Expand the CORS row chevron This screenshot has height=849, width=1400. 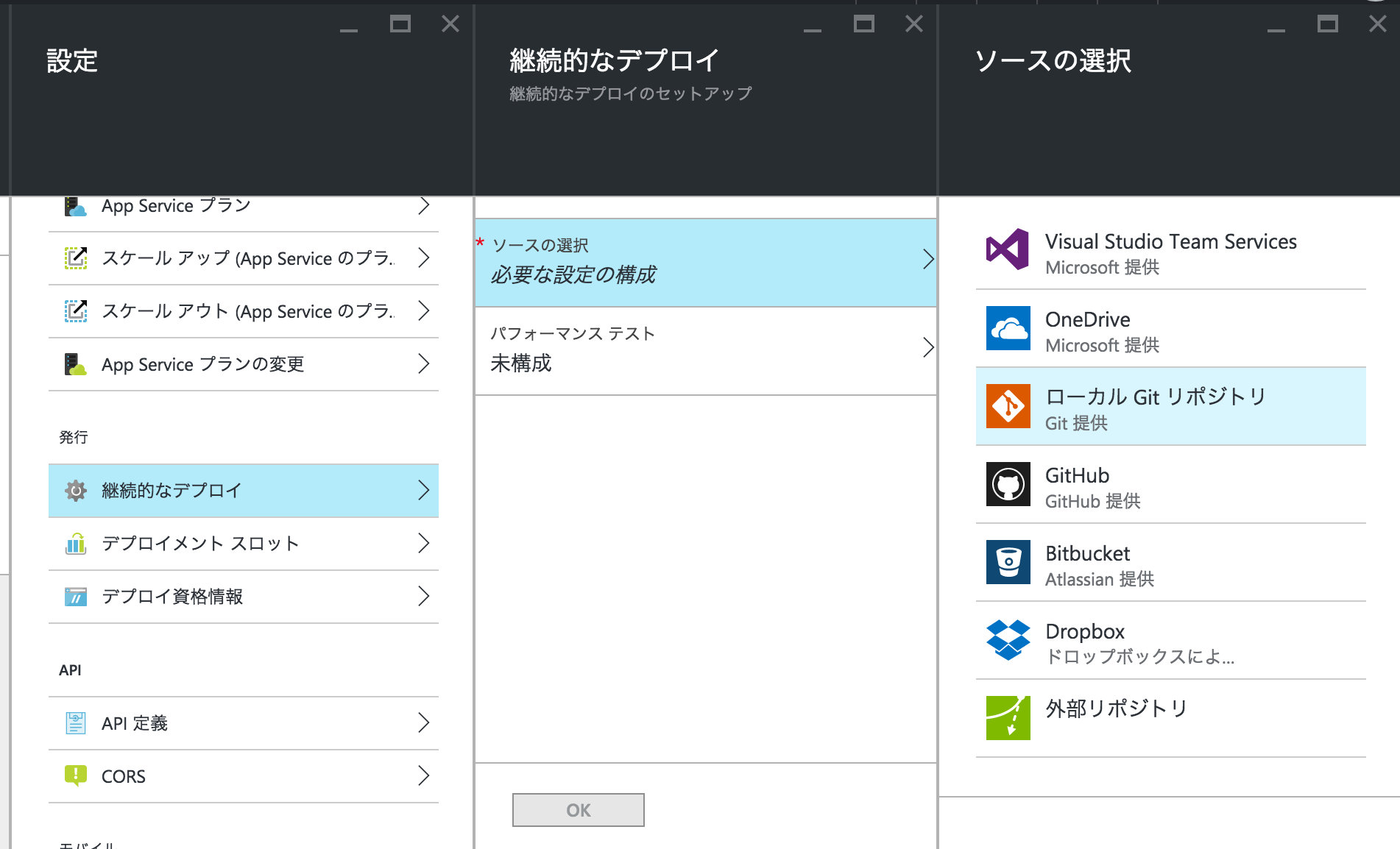point(423,776)
